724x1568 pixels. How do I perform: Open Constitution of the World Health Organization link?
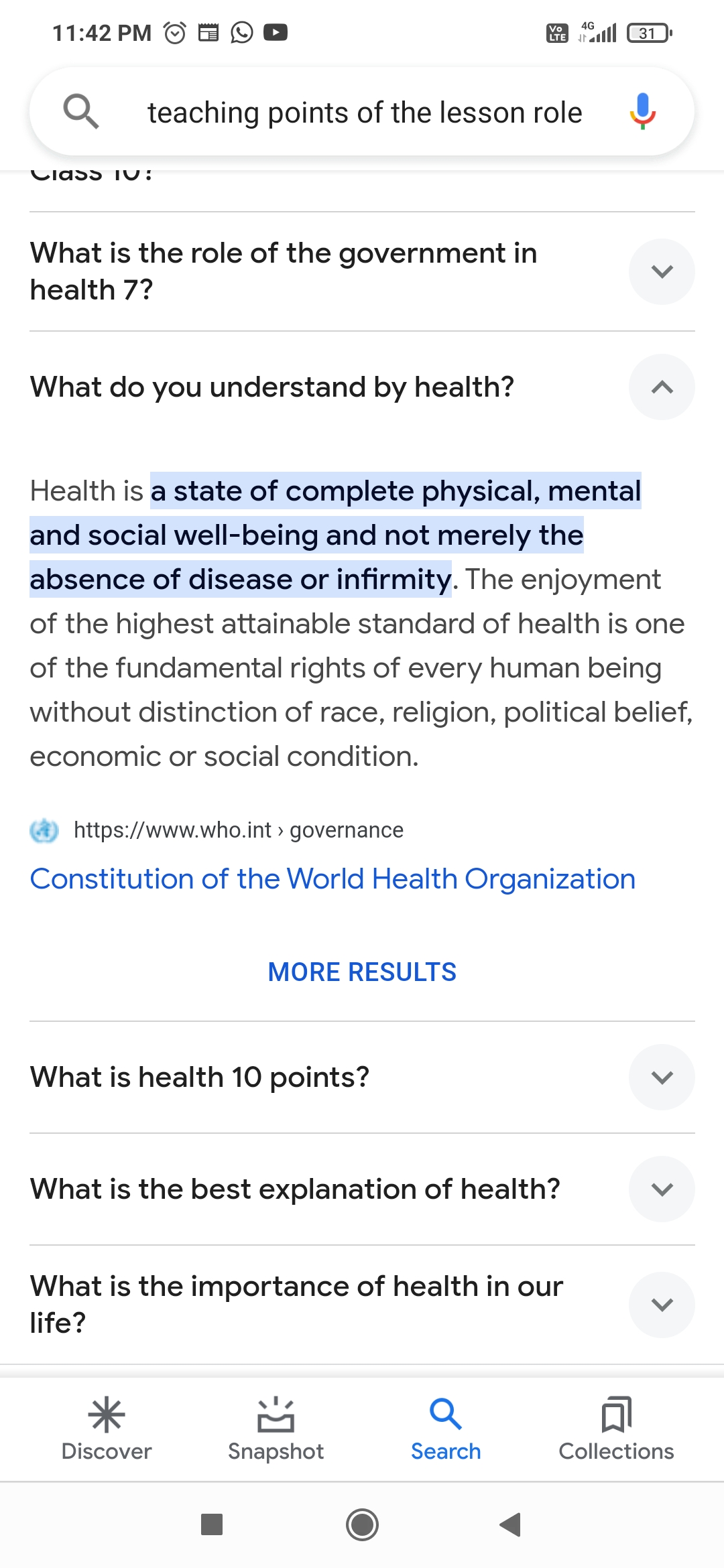(x=333, y=878)
